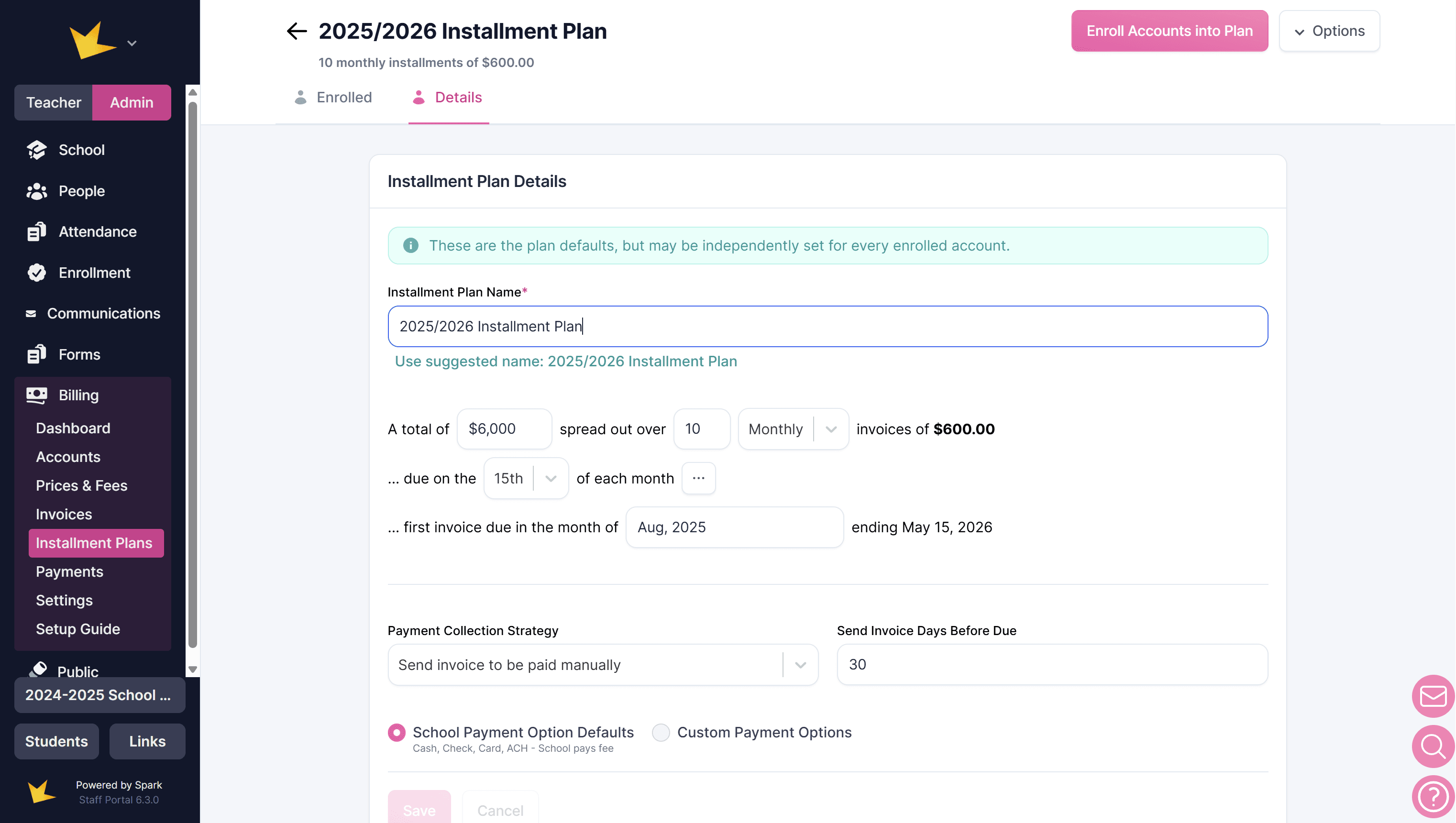Click the sidebar vertical scrollbar

(x=192, y=373)
